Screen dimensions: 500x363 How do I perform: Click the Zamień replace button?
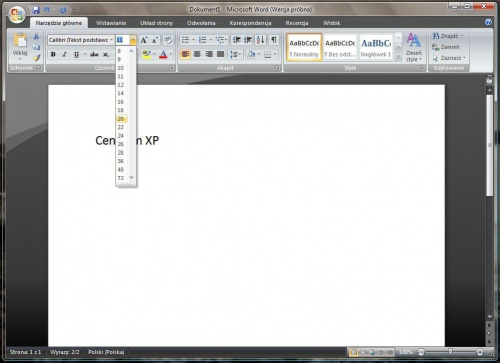pyautogui.click(x=446, y=47)
